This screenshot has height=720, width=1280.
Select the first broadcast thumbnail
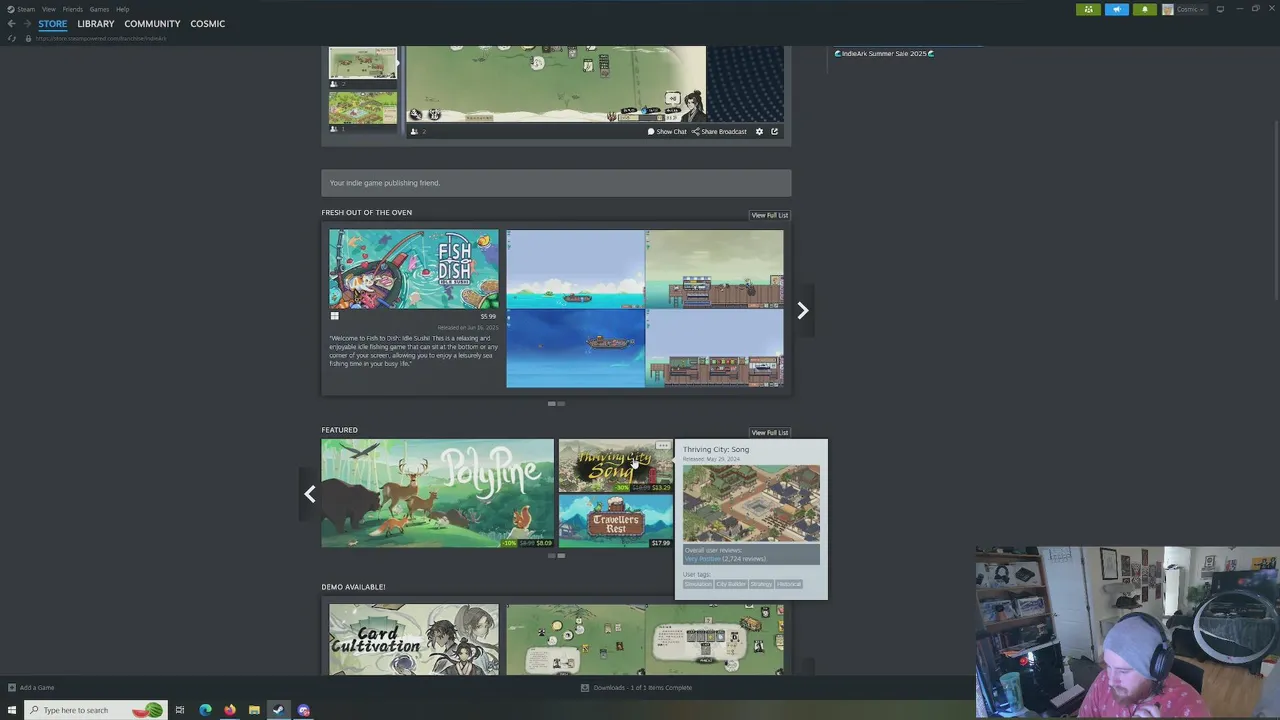363,63
